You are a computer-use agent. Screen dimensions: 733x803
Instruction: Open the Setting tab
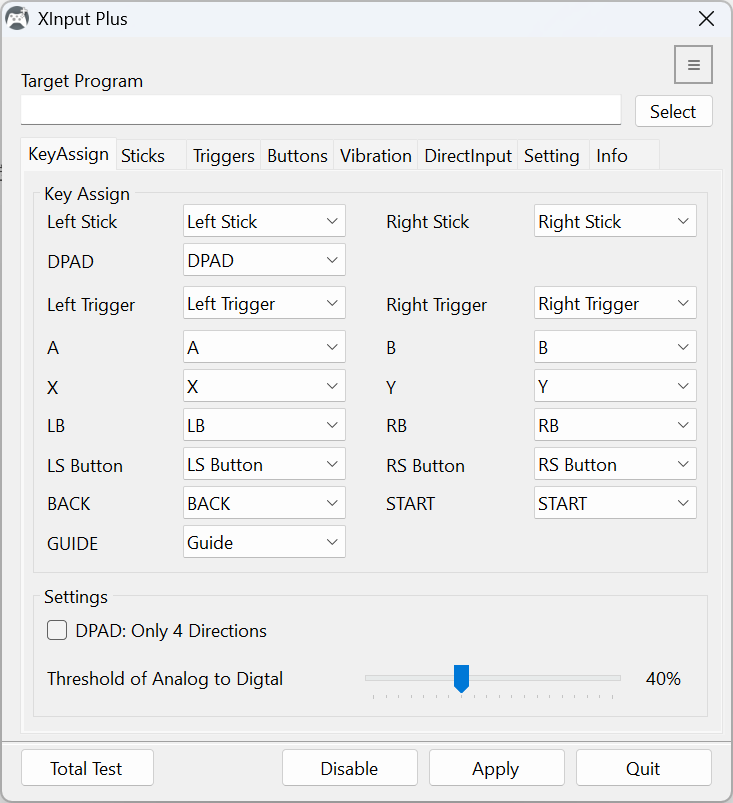coord(552,155)
